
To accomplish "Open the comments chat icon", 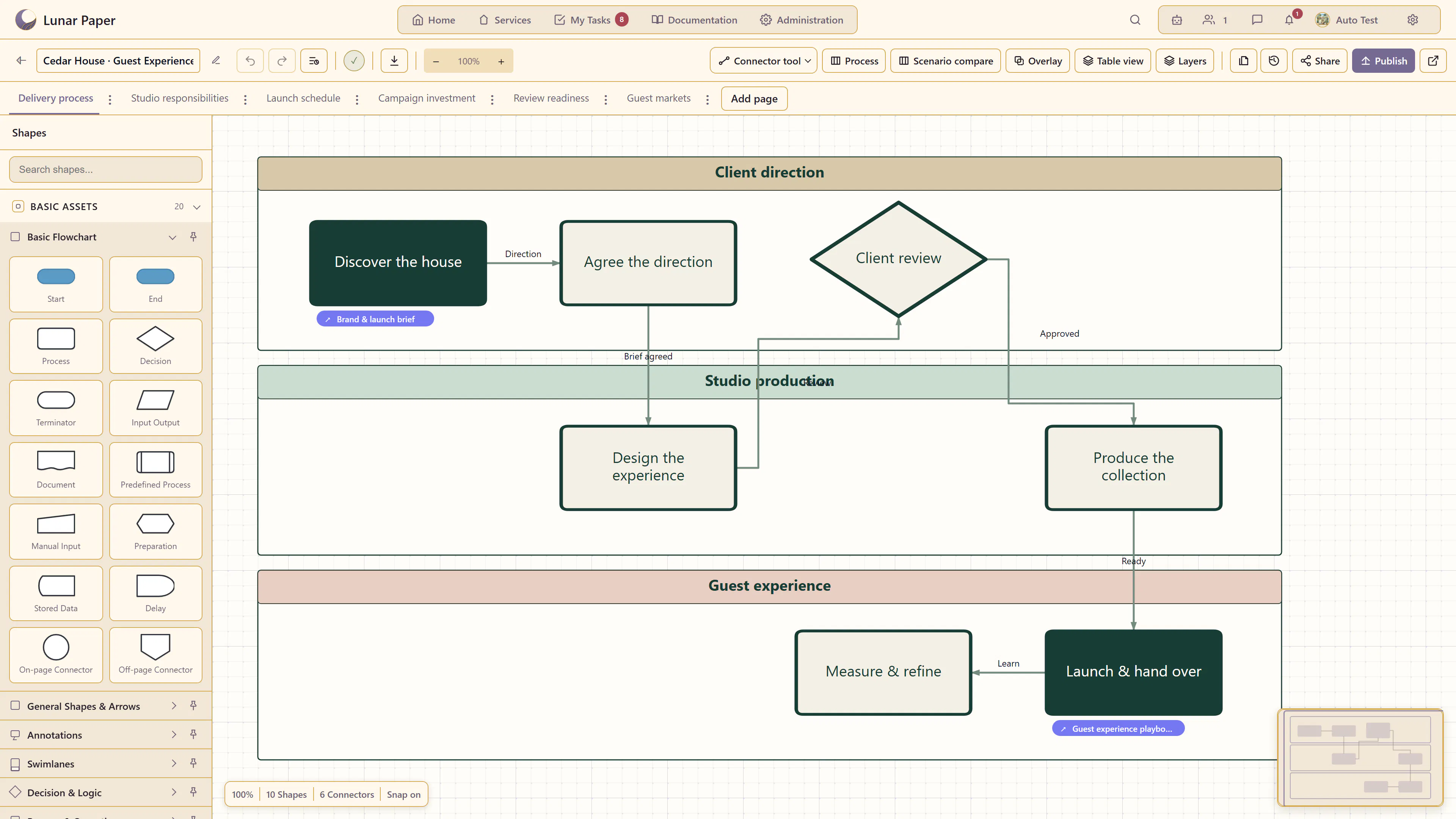I will tap(1257, 20).
